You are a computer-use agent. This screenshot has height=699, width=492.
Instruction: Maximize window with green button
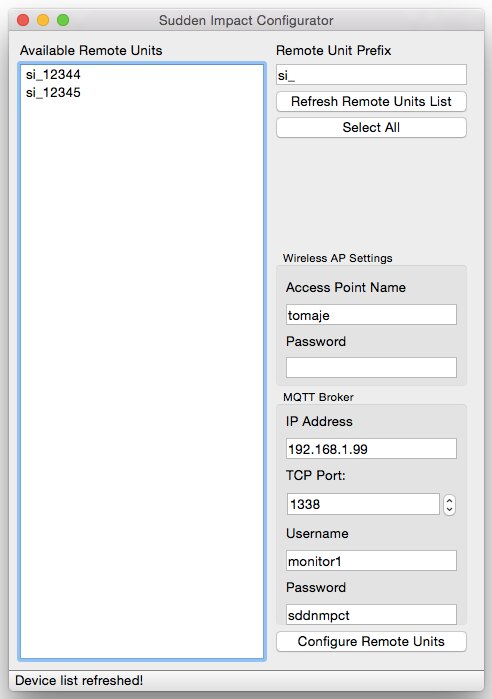[x=63, y=20]
